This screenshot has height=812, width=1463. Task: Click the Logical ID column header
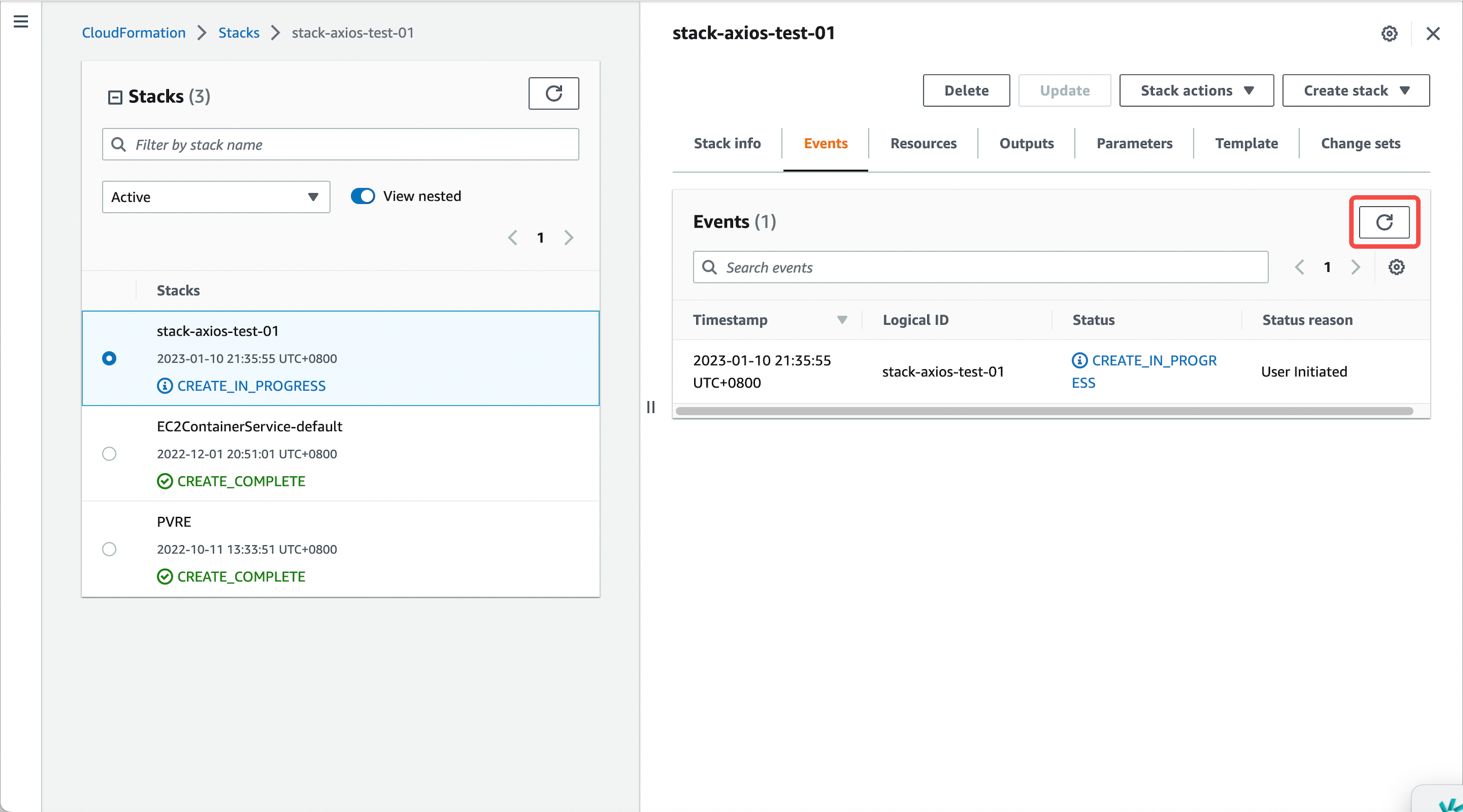(916, 320)
